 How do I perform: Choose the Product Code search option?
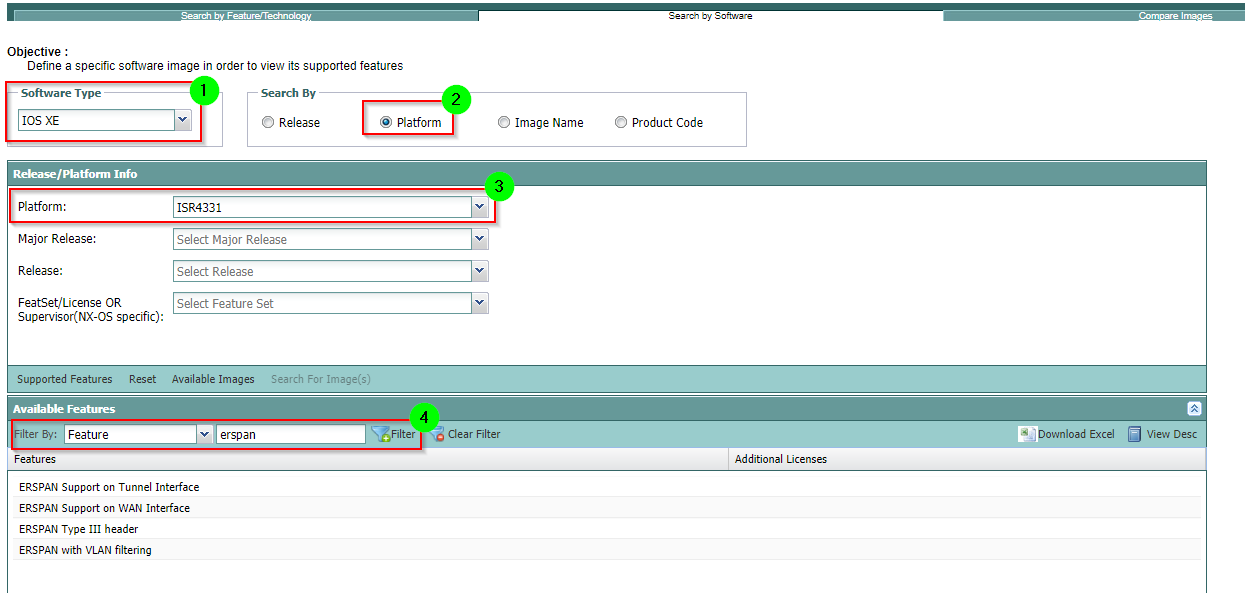click(620, 121)
